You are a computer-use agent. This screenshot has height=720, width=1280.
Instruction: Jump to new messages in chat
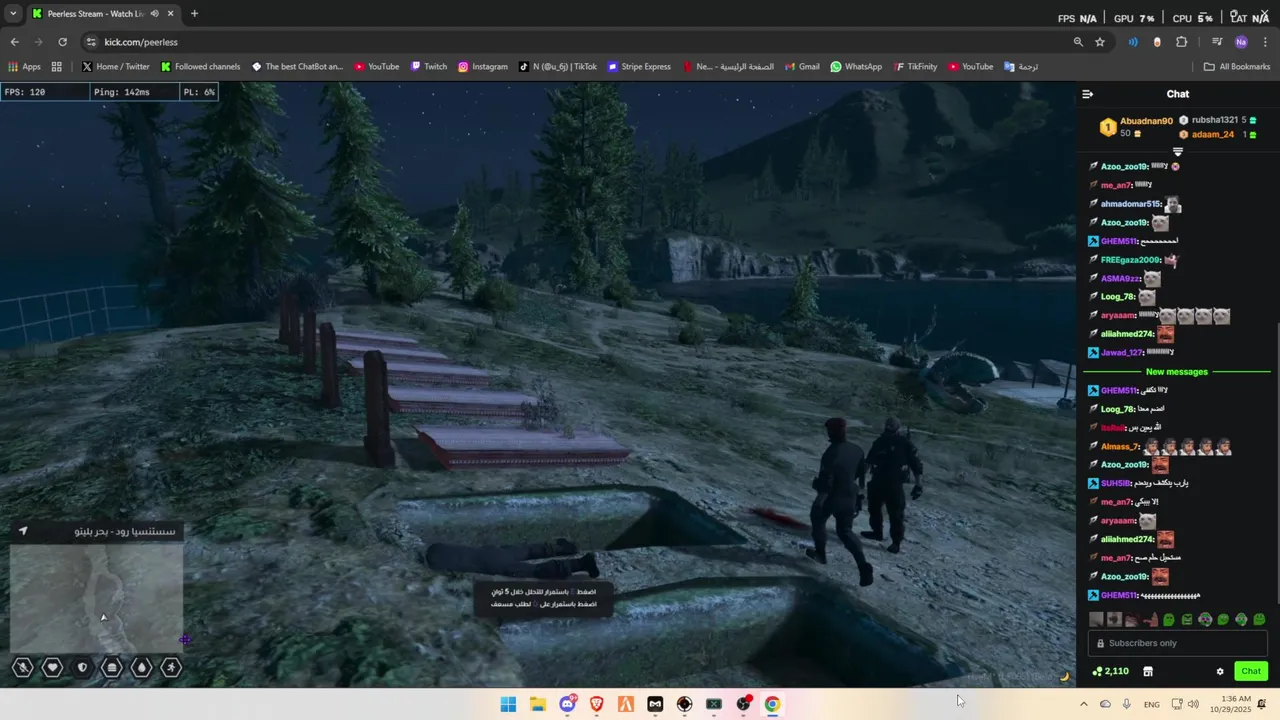click(x=1177, y=372)
